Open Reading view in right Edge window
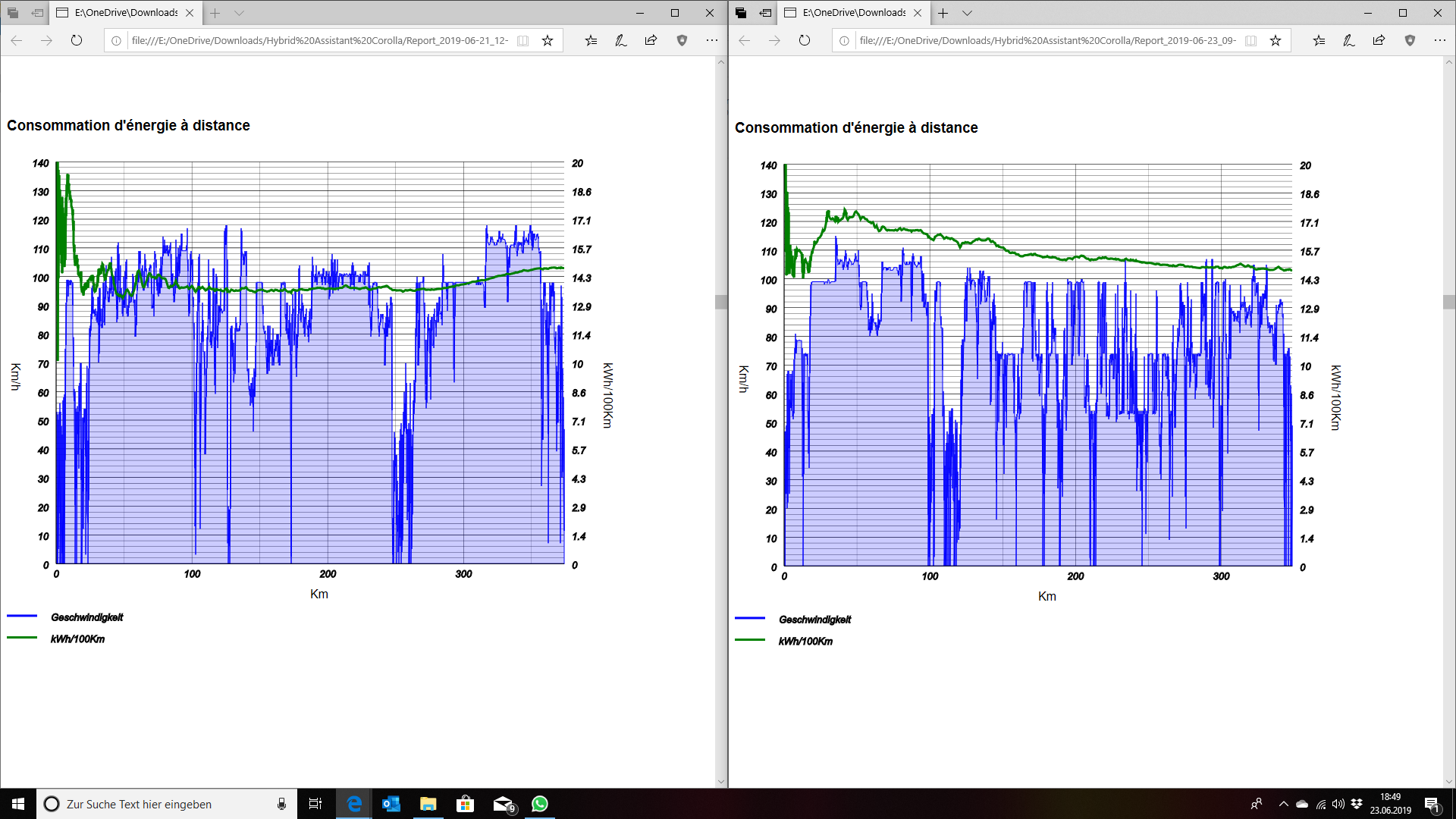Image resolution: width=1456 pixels, height=819 pixels. (1251, 41)
